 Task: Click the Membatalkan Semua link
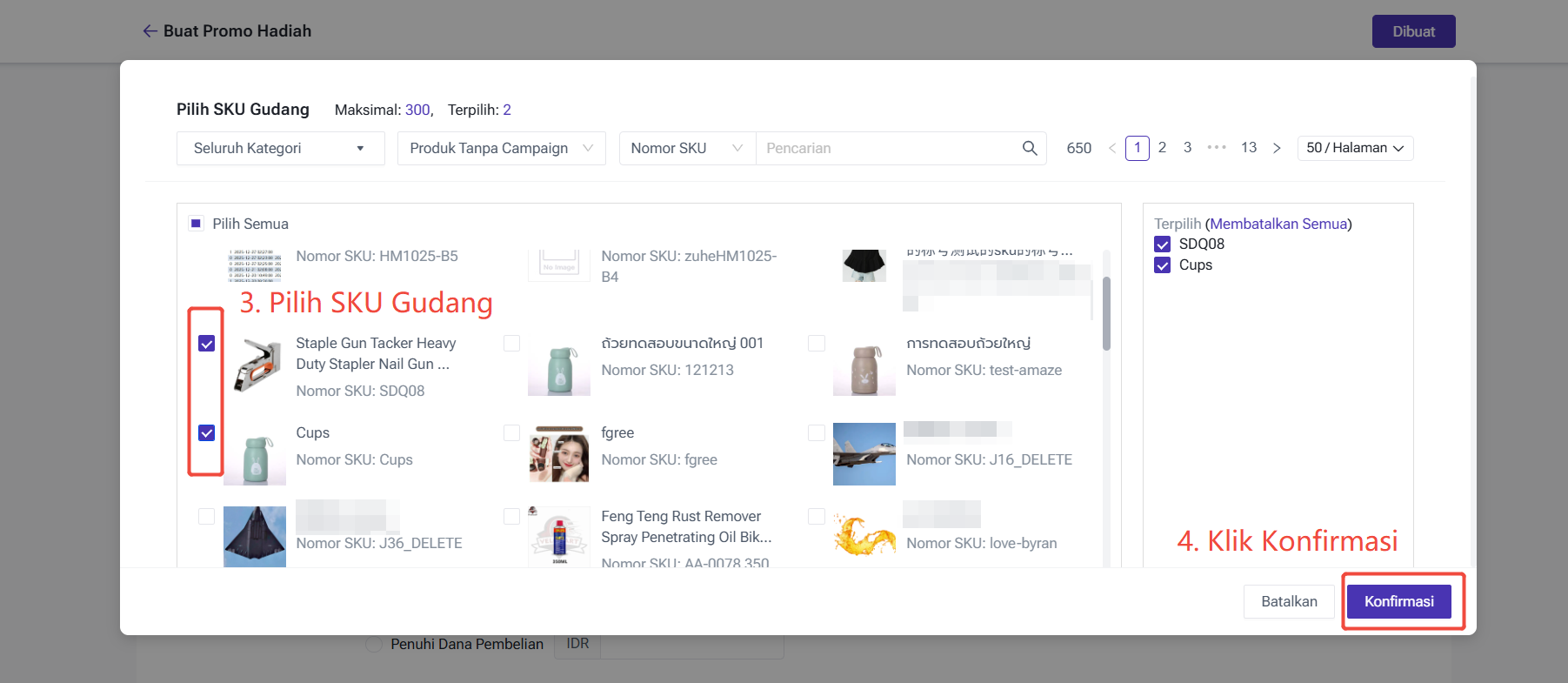[x=1278, y=224]
